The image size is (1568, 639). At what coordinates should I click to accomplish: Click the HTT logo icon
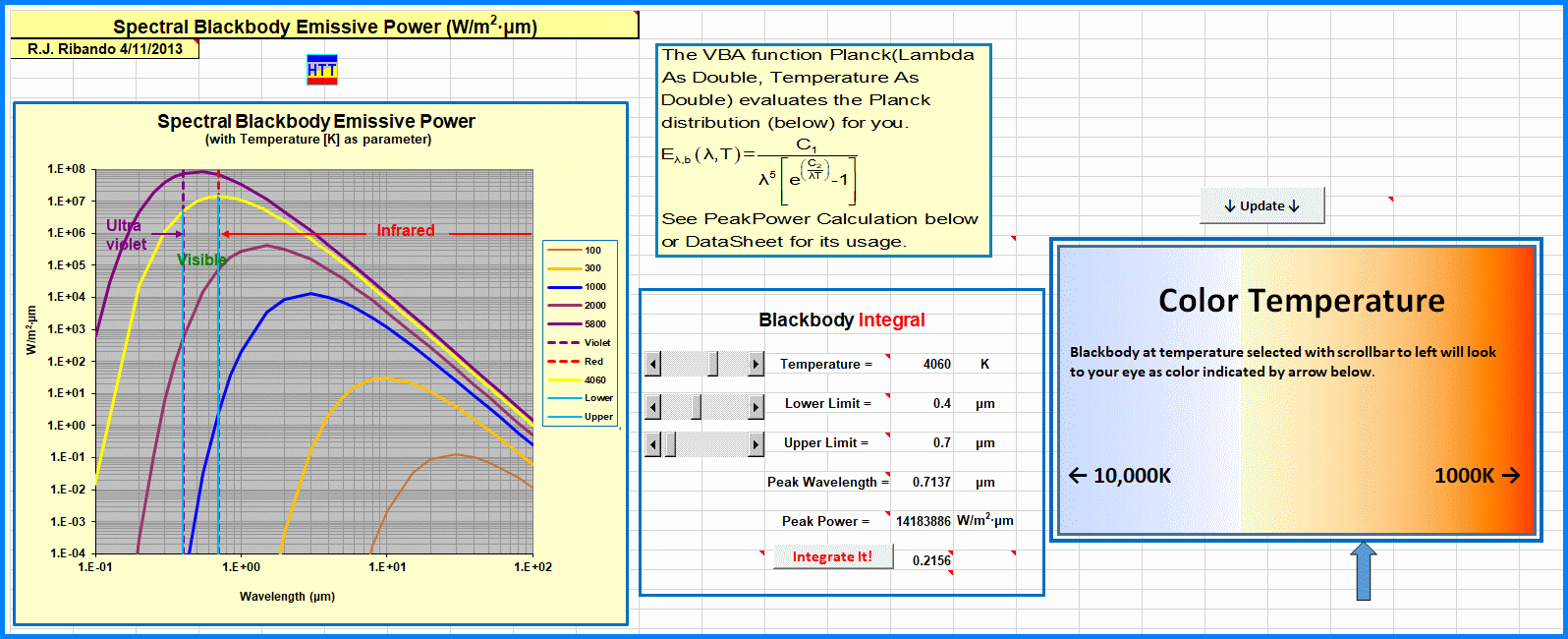[x=322, y=70]
